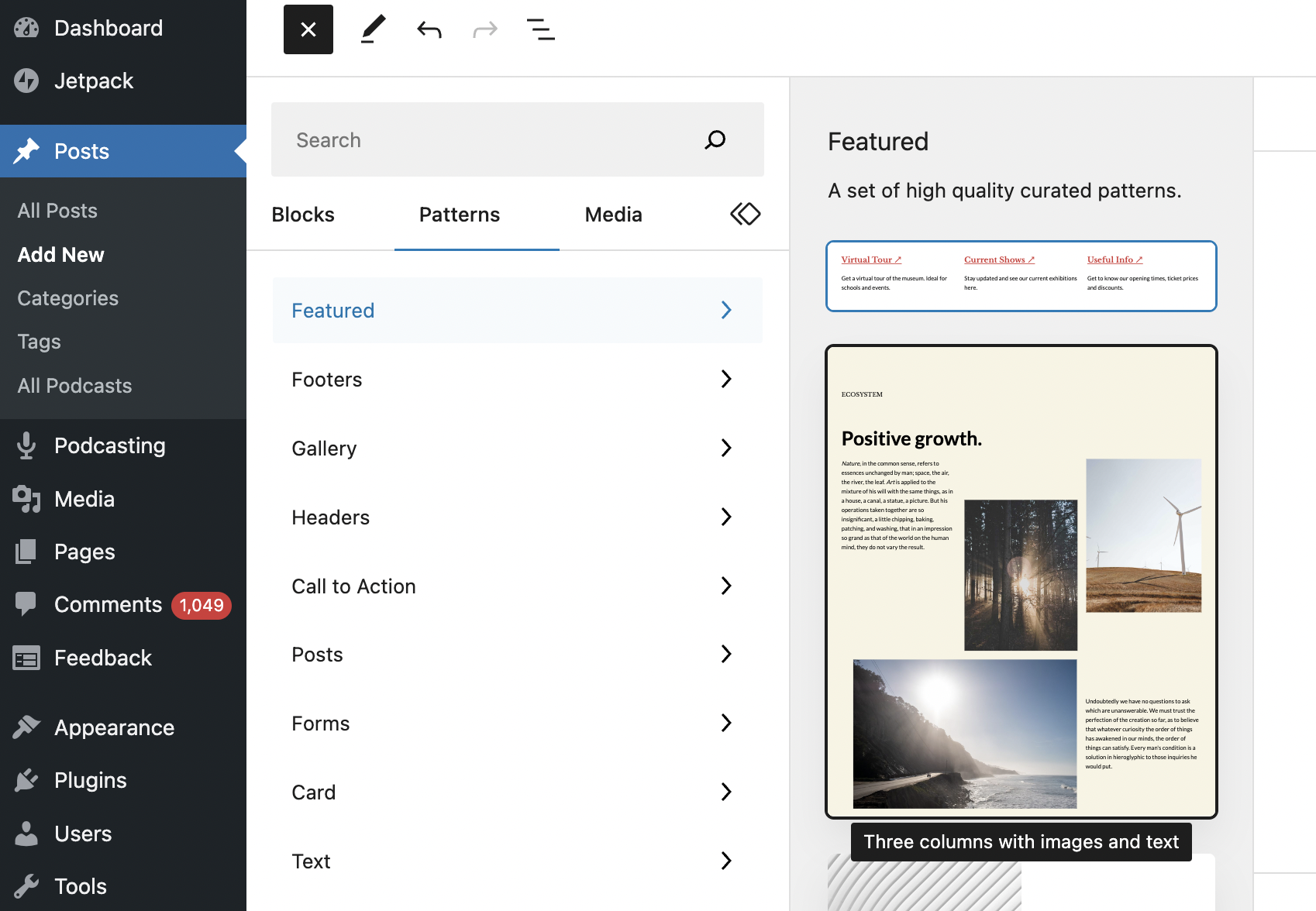Image resolution: width=1316 pixels, height=911 pixels.
Task: Open Jetpack from the sidebar
Action: (x=93, y=81)
